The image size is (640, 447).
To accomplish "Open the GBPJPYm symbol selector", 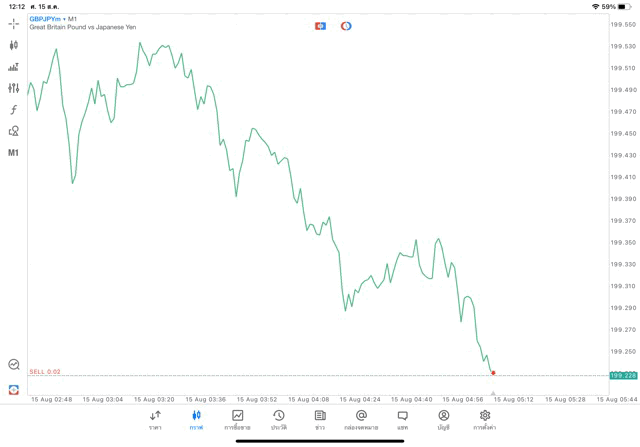I will (x=43, y=19).
